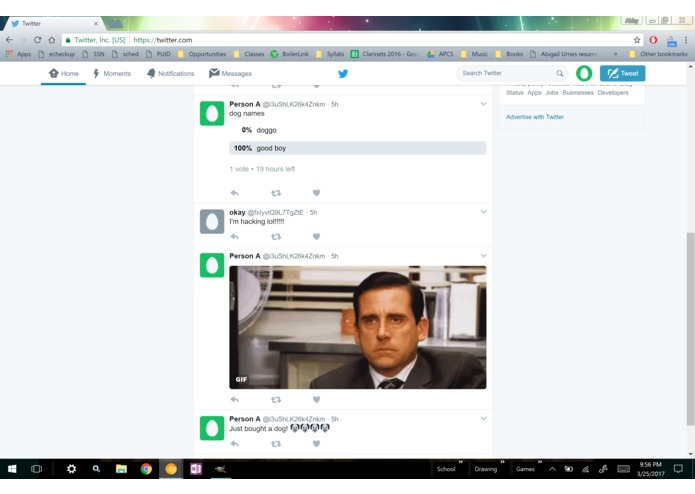Click the page vertical scrollbar

point(690,328)
